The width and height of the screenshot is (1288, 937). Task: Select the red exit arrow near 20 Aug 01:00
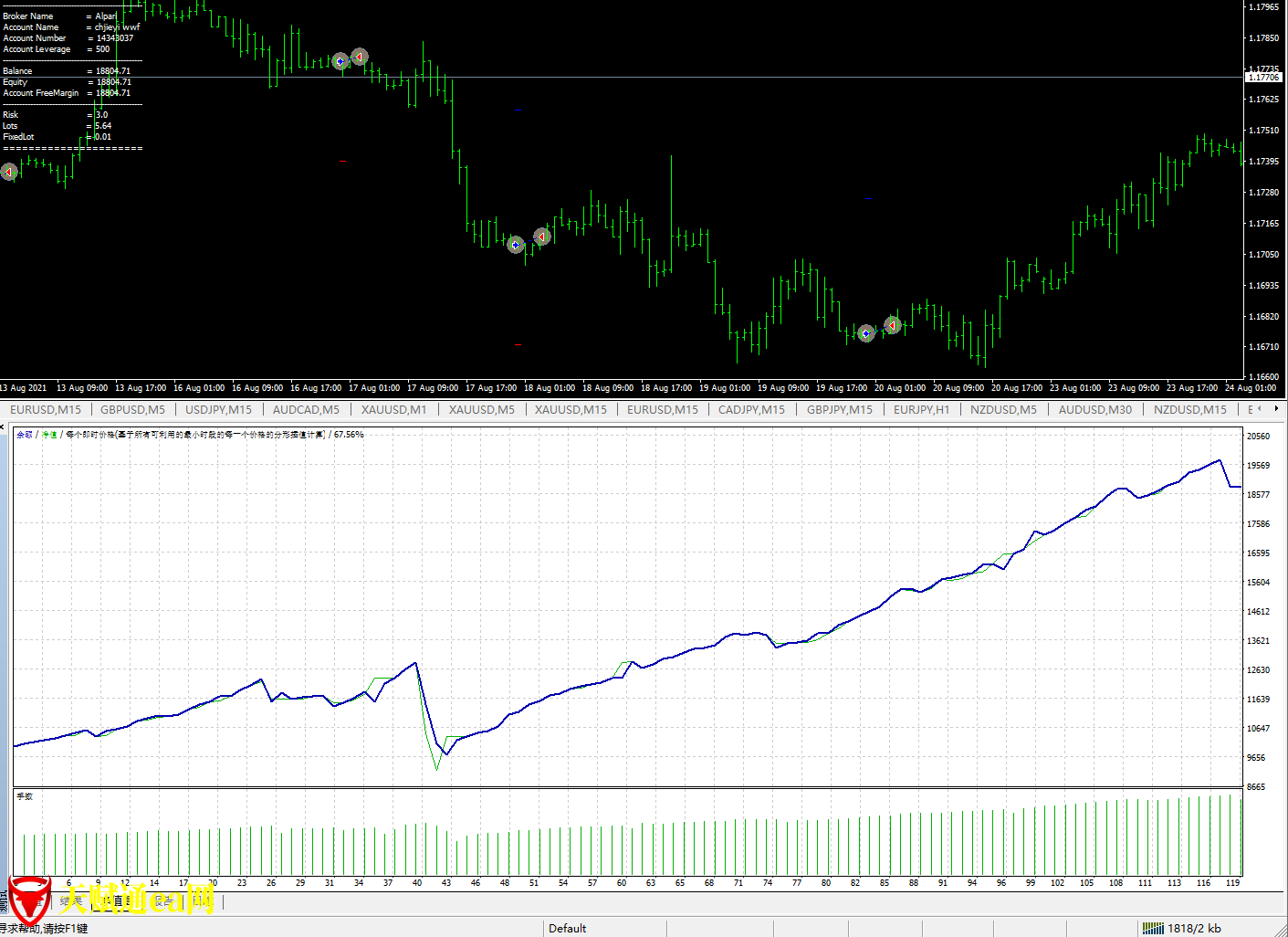point(893,325)
